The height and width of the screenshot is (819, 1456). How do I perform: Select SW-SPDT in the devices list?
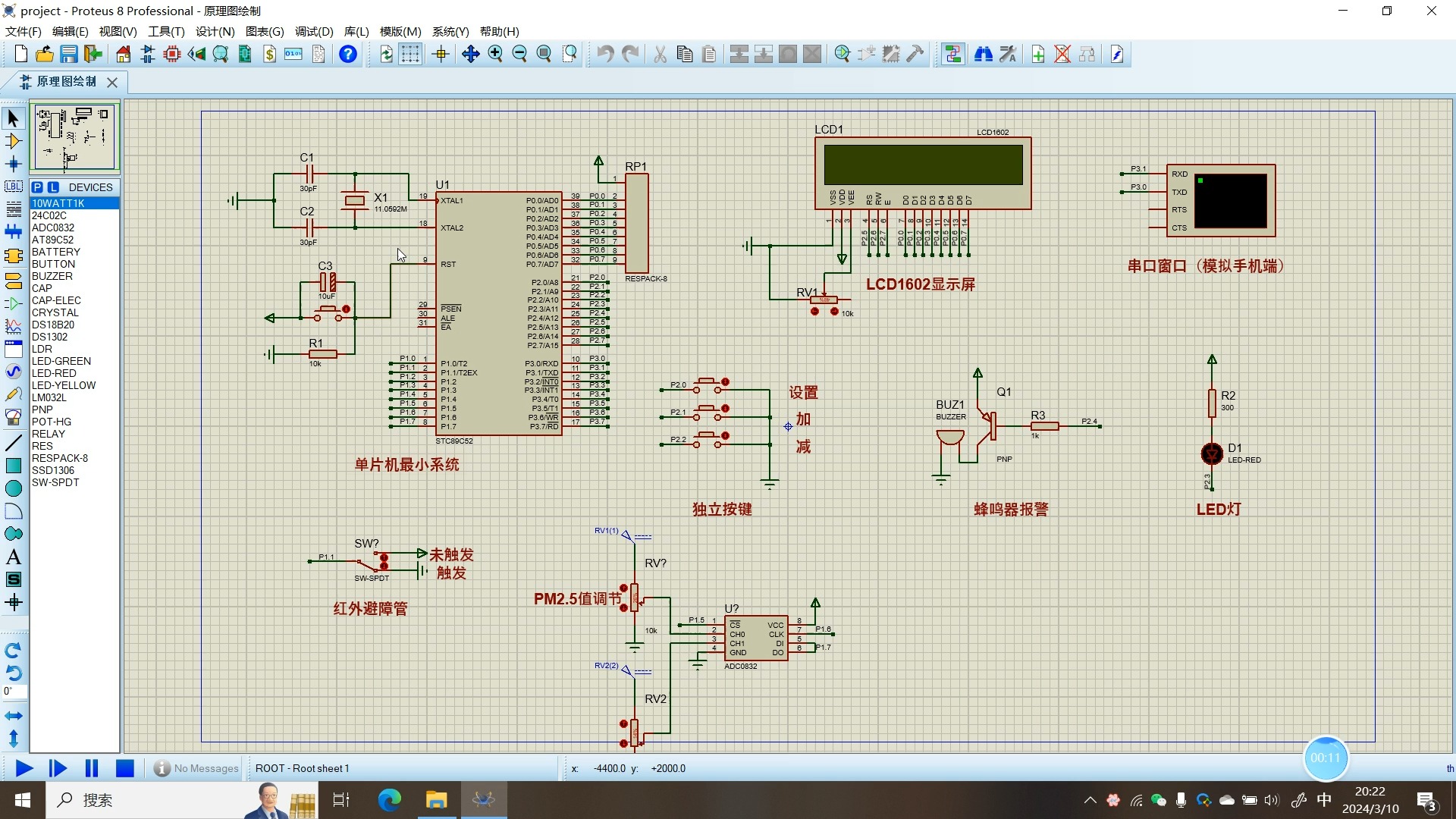(74, 482)
